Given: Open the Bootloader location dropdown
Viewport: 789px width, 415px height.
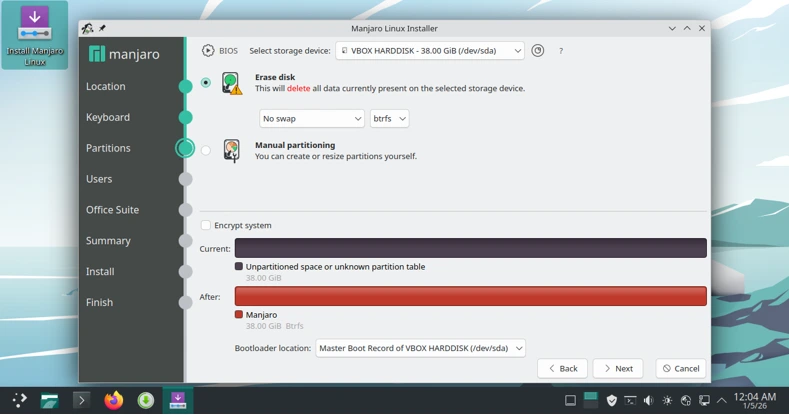Looking at the screenshot, I should [420, 348].
